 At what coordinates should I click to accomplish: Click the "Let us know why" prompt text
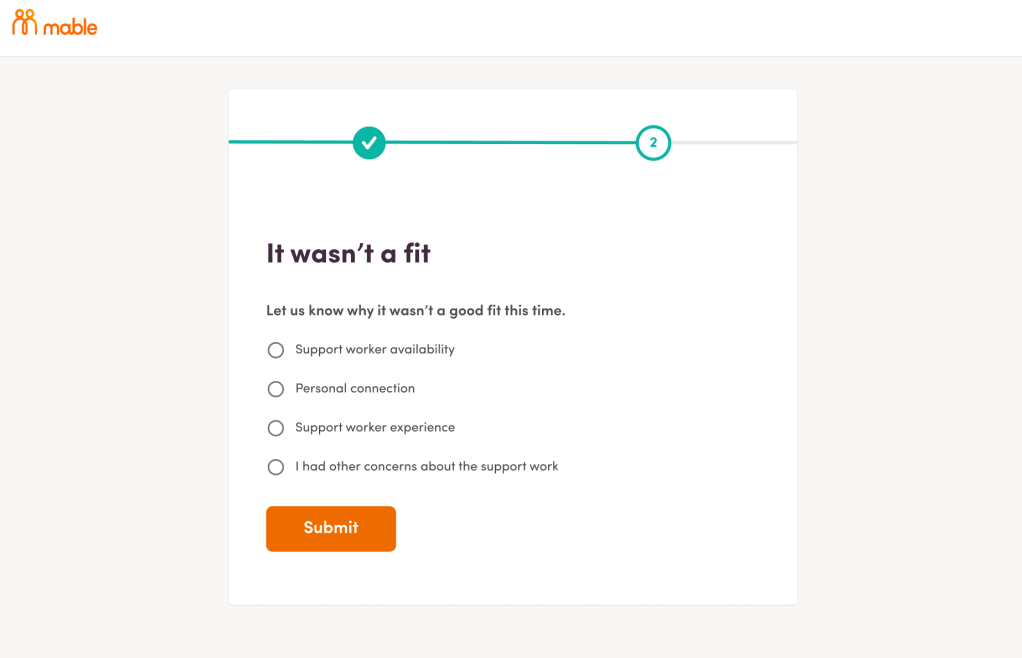[x=415, y=311]
